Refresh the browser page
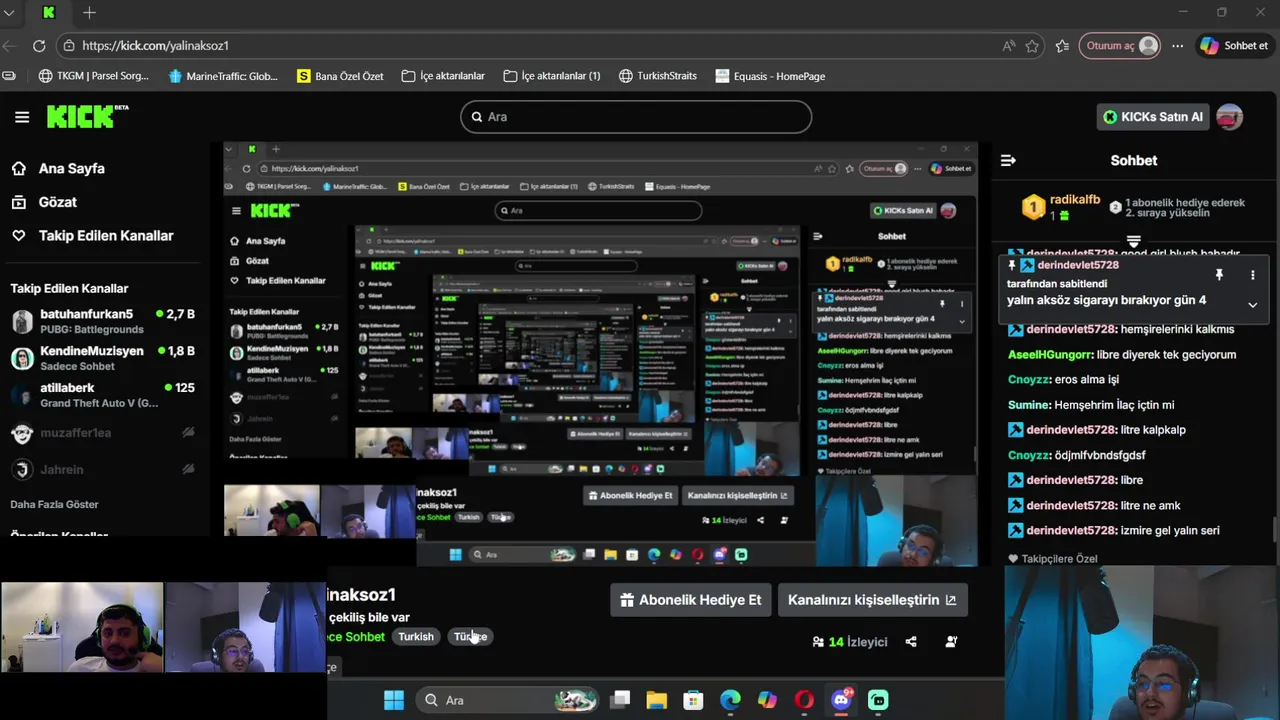 coord(39,46)
